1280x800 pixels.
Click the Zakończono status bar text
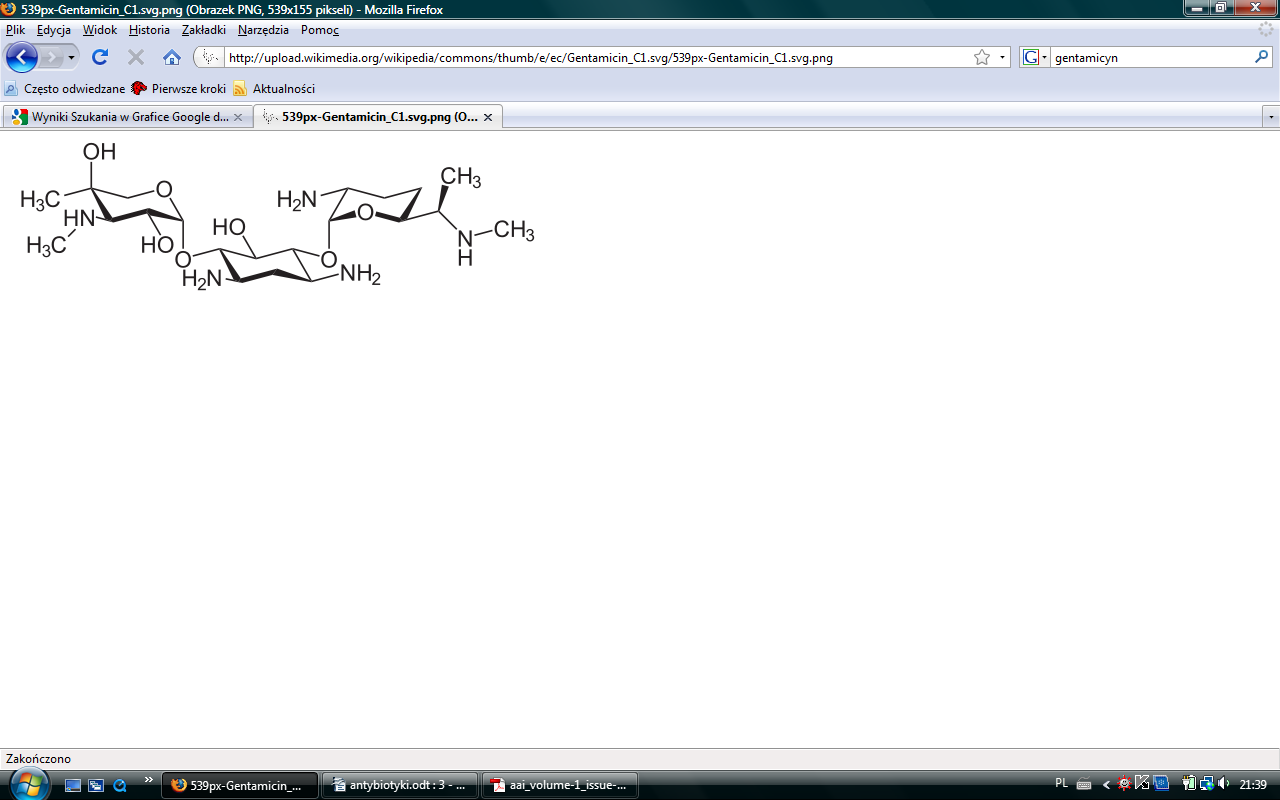tap(38, 759)
